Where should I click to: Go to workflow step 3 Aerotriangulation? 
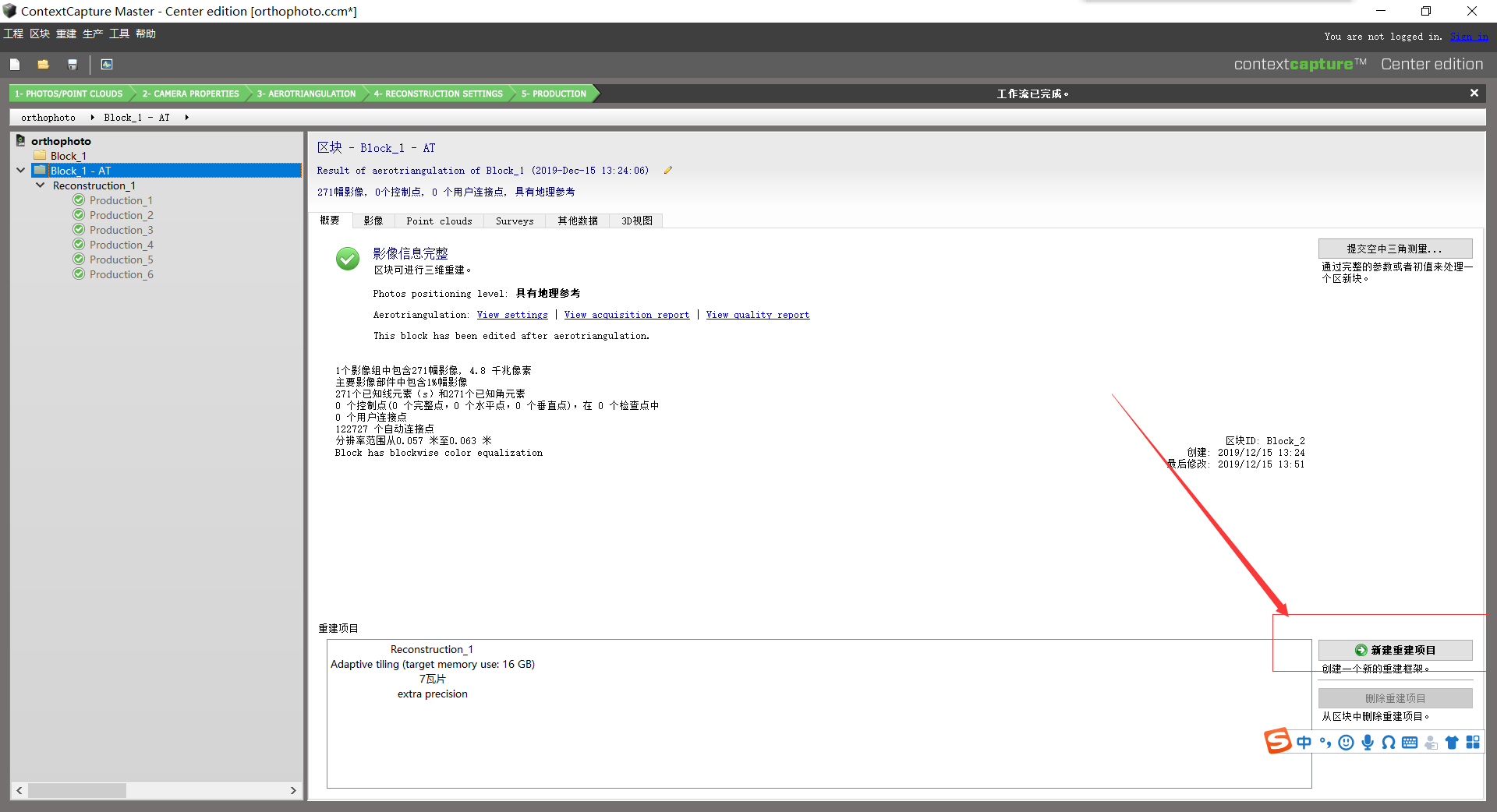tap(306, 94)
